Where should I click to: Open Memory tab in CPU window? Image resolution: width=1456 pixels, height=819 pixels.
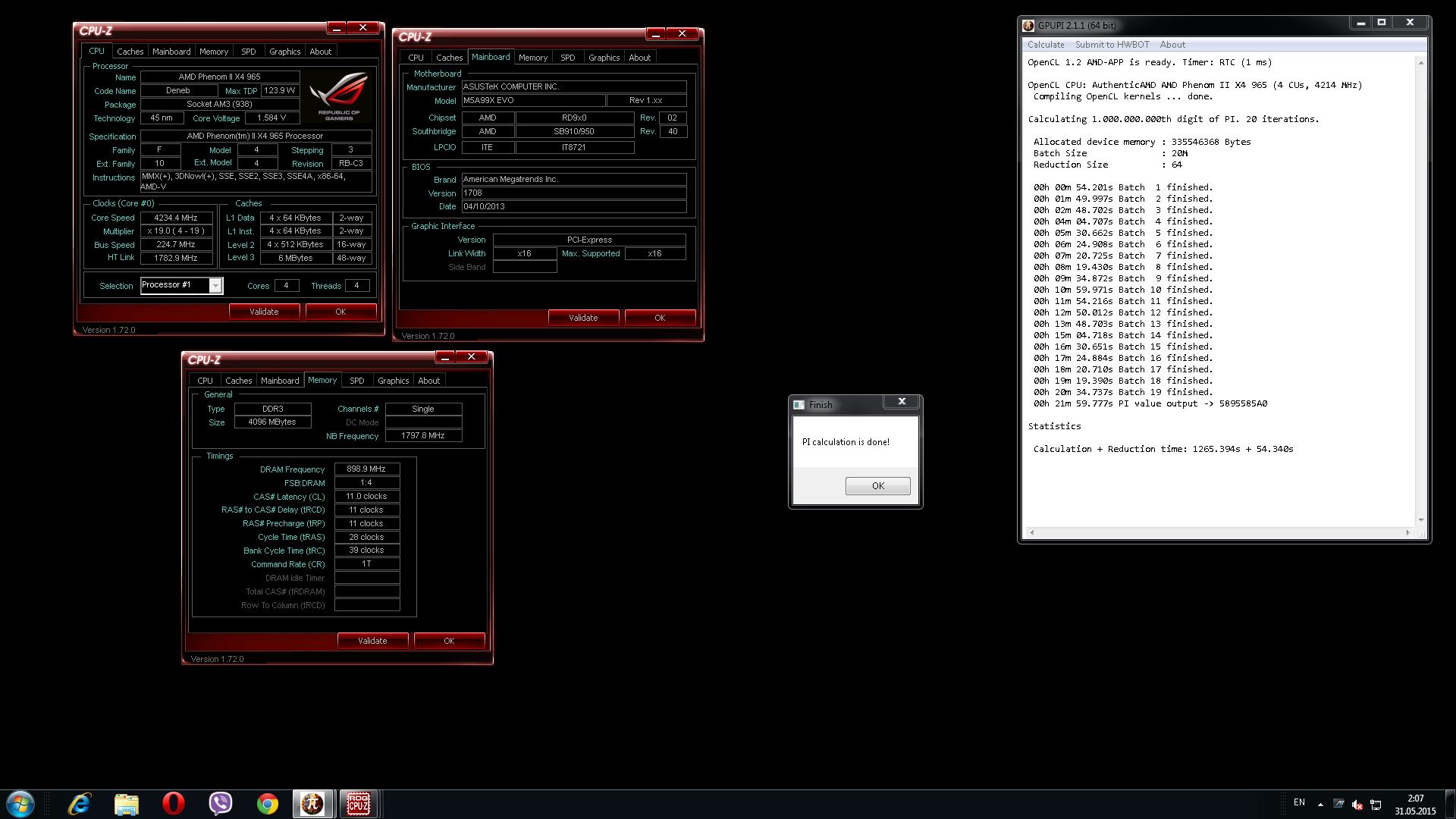[214, 52]
